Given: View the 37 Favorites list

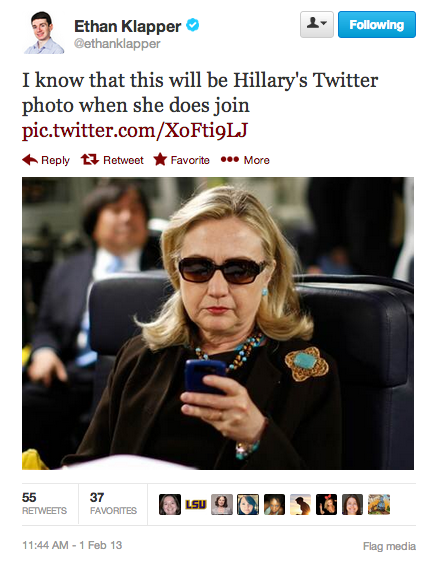Looking at the screenshot, I should tap(113, 504).
